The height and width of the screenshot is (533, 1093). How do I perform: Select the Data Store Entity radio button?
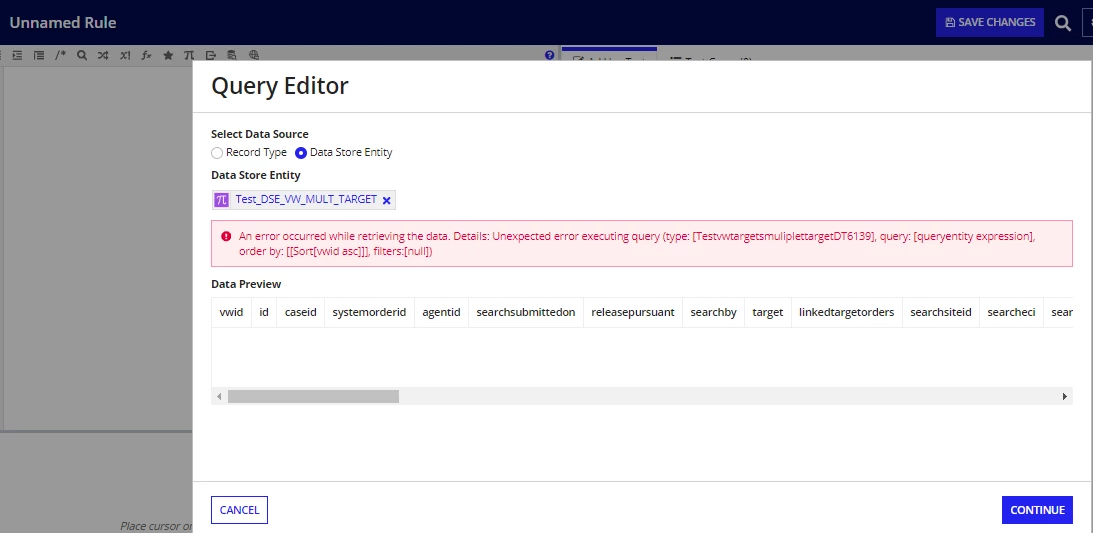pyautogui.click(x=301, y=153)
